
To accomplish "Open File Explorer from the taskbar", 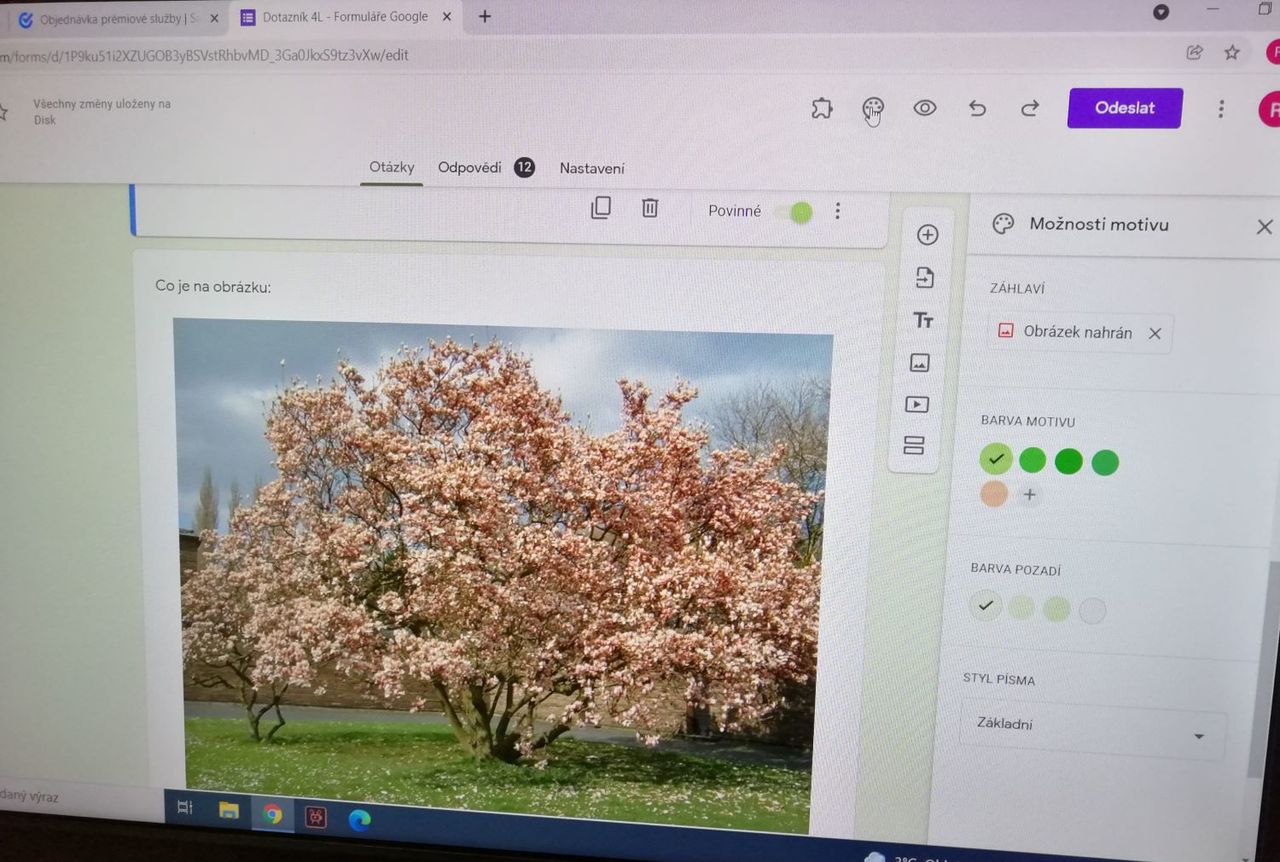I will click(x=229, y=810).
